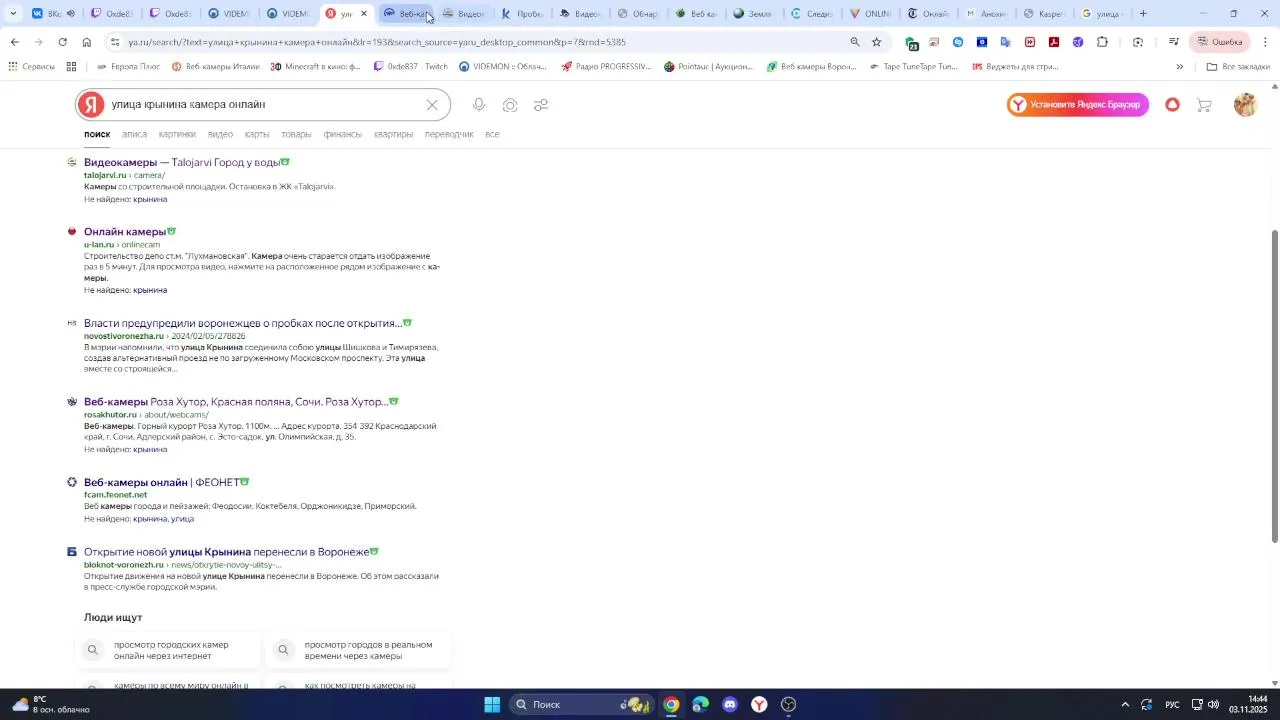Open the 'Онлайн камеры' u-lan.ru result
The height and width of the screenshot is (720, 1280).
click(125, 232)
